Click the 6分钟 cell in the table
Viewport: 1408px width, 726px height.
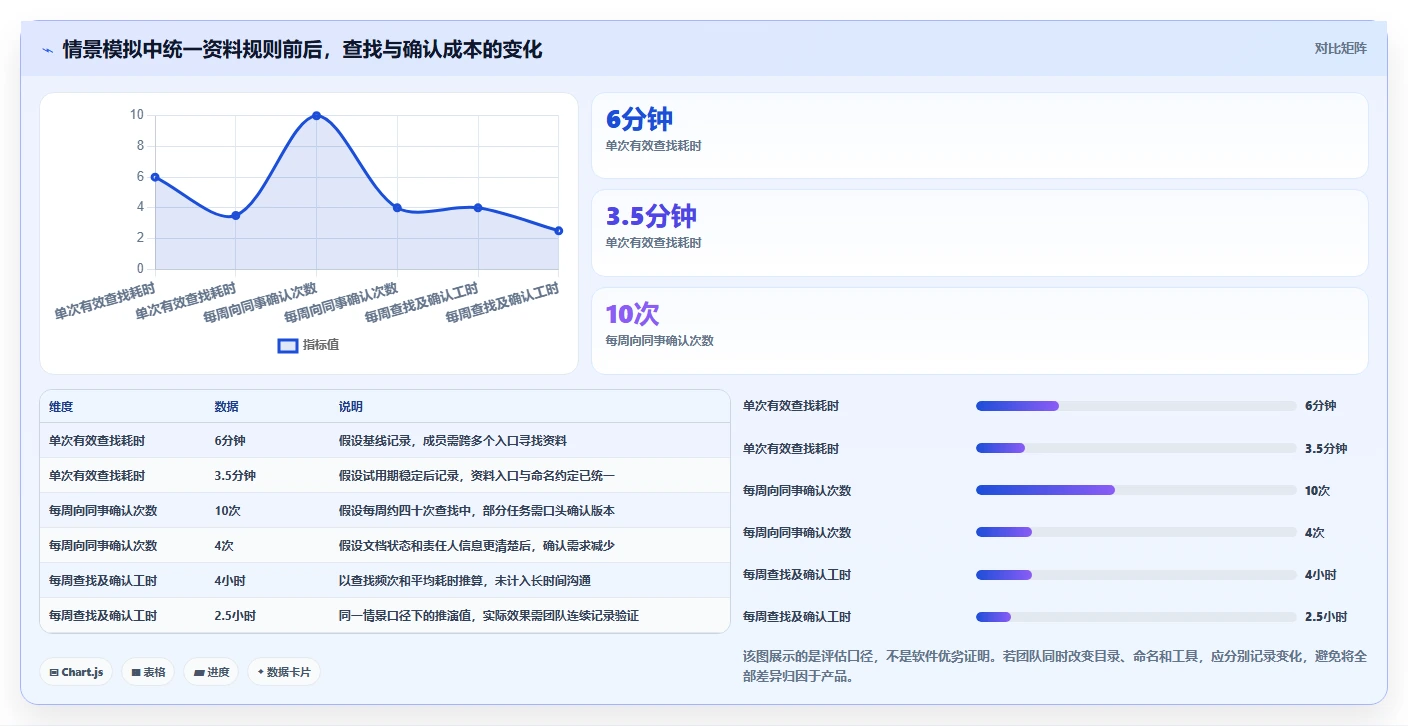point(230,440)
